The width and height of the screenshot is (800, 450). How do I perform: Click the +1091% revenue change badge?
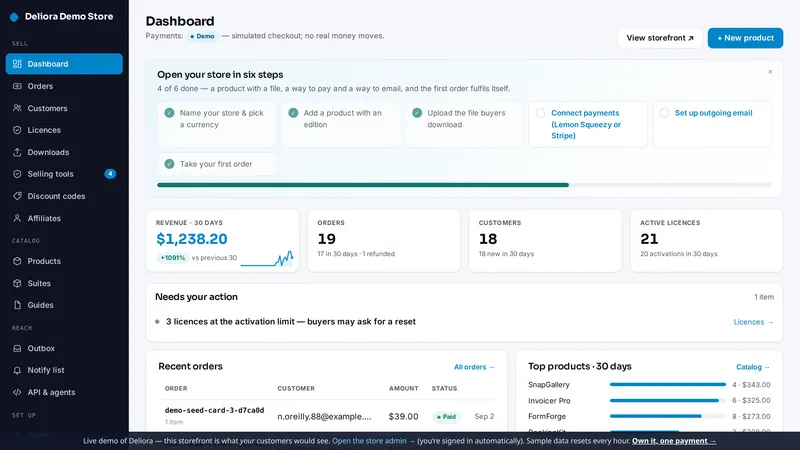click(x=172, y=258)
